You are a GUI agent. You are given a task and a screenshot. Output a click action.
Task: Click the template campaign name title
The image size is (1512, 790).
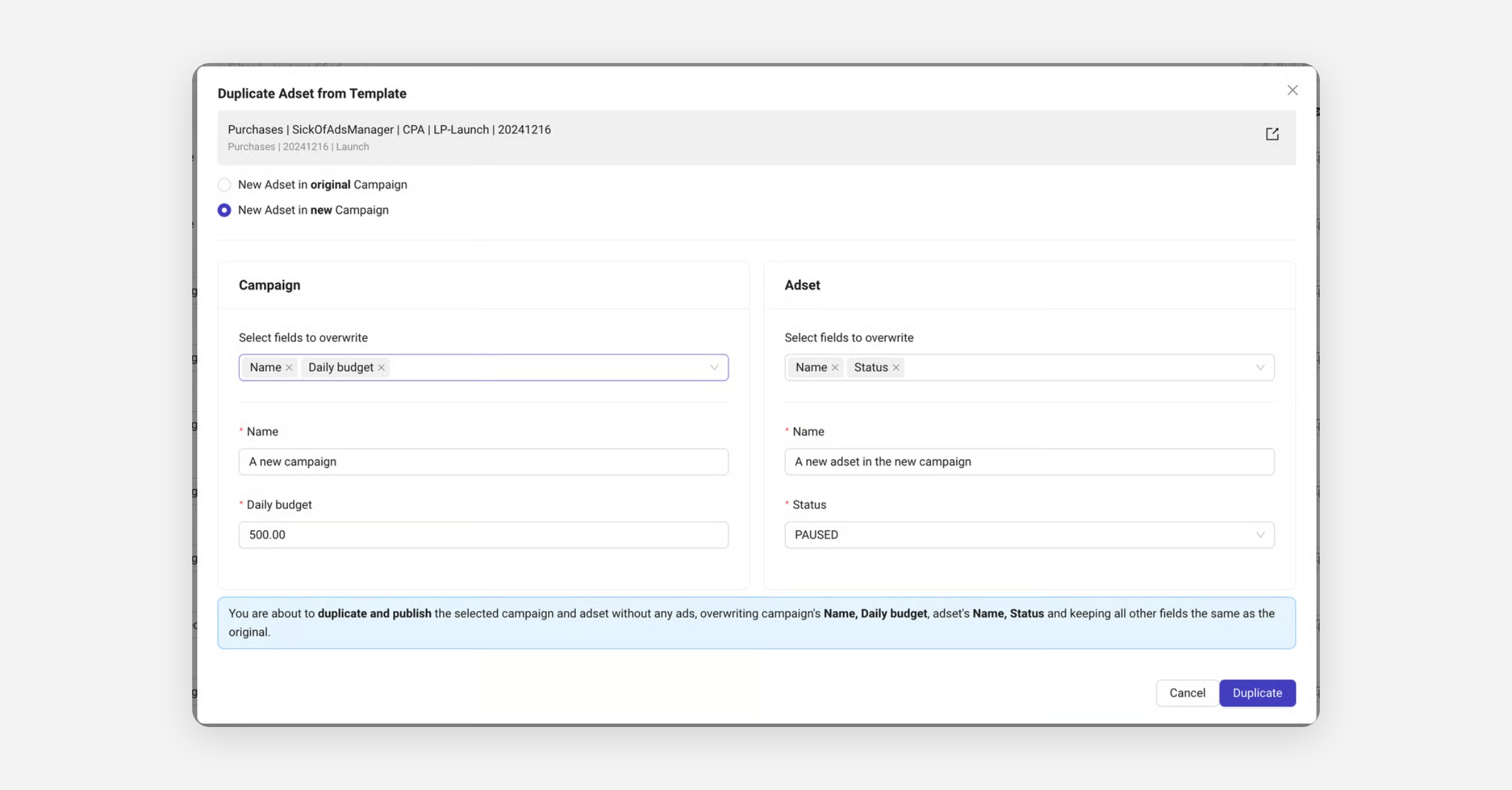tap(389, 129)
